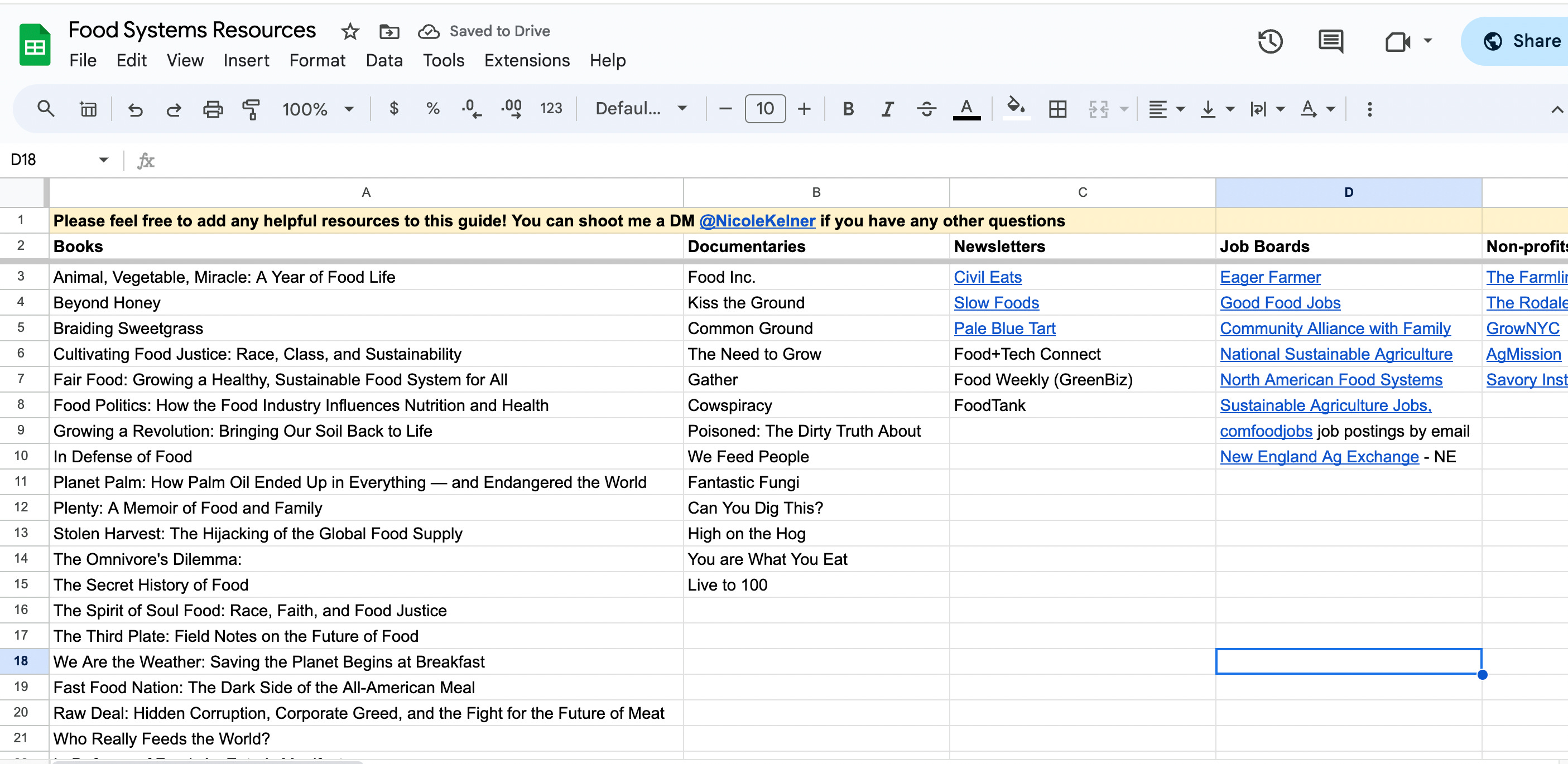Click the merge cells icon
Image resolution: width=1568 pixels, height=764 pixels.
coord(1099,109)
